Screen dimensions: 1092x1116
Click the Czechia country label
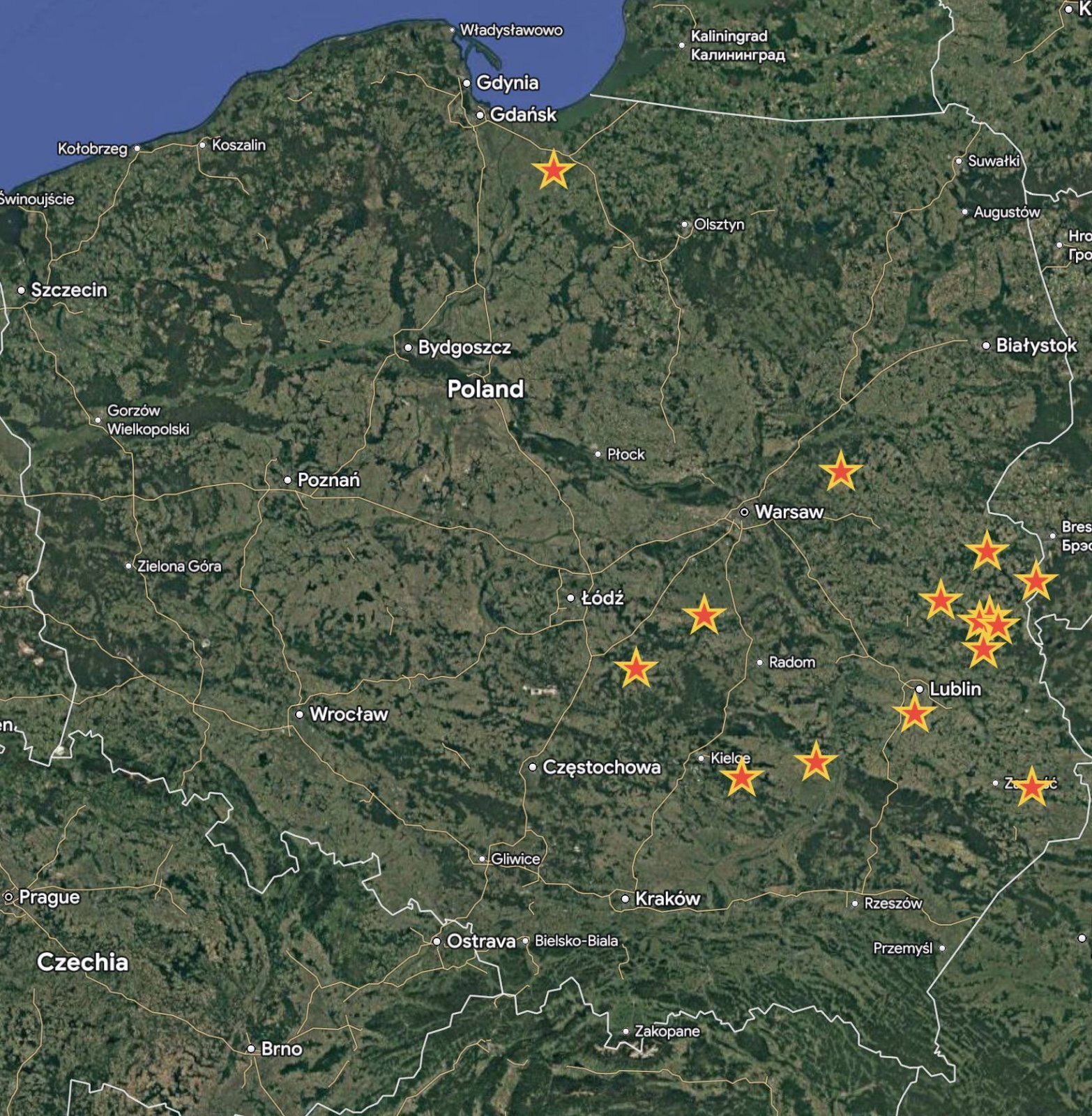(82, 963)
